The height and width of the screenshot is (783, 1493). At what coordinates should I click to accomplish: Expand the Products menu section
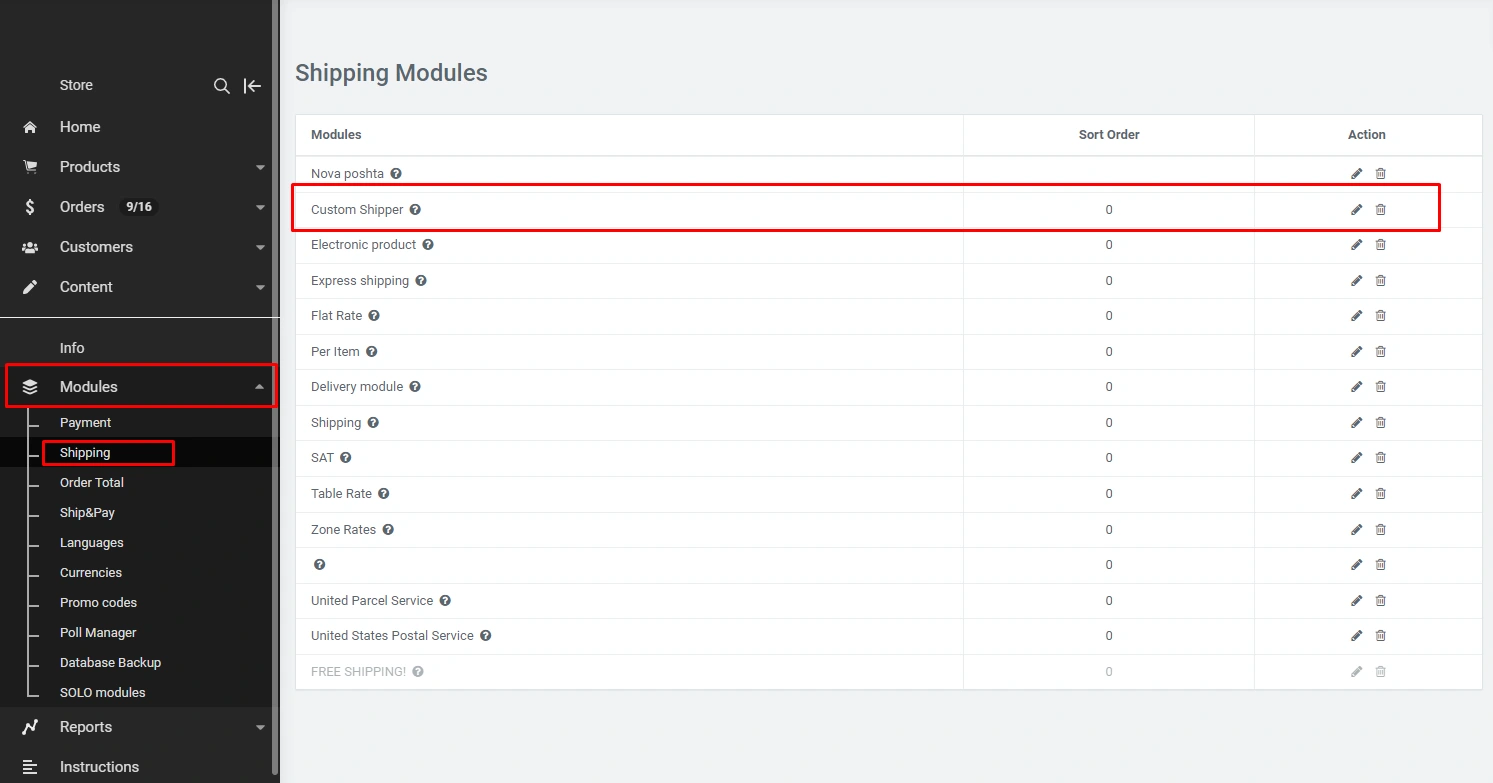coord(260,167)
